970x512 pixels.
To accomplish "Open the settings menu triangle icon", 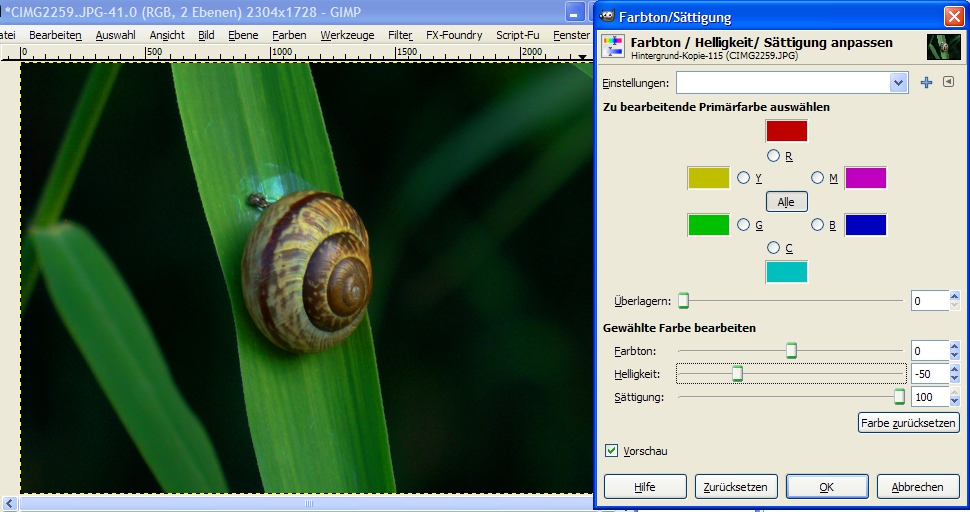I will coord(948,82).
